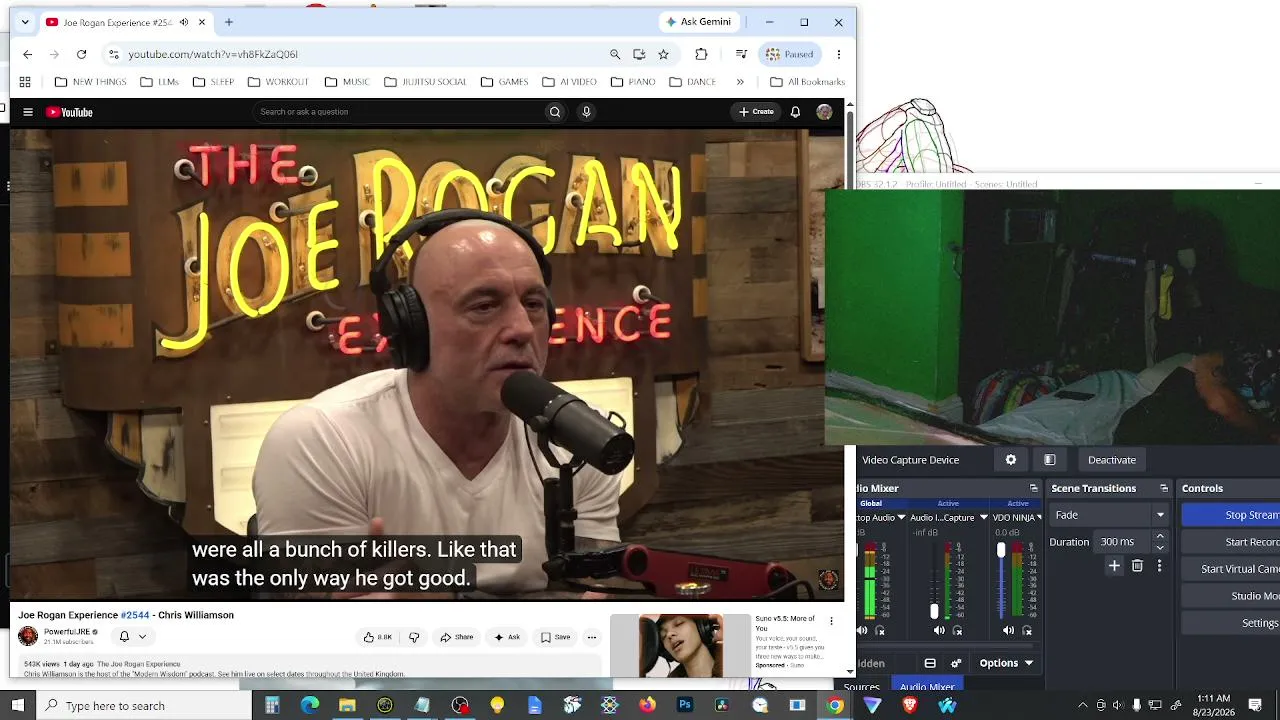Open a new Chrome tab
This screenshot has width=1280, height=720.
click(x=229, y=22)
